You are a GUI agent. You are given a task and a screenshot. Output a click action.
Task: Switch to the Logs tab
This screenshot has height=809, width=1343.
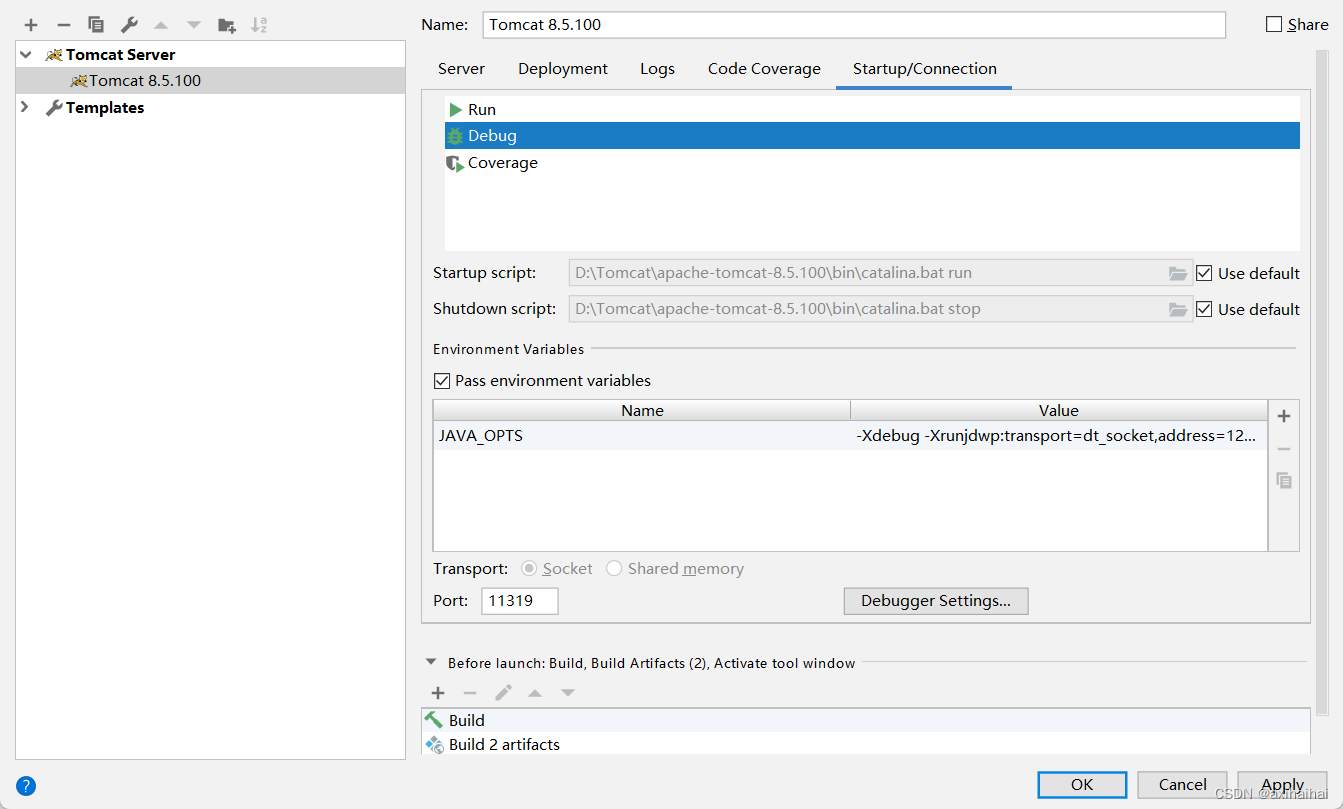pyautogui.click(x=657, y=69)
